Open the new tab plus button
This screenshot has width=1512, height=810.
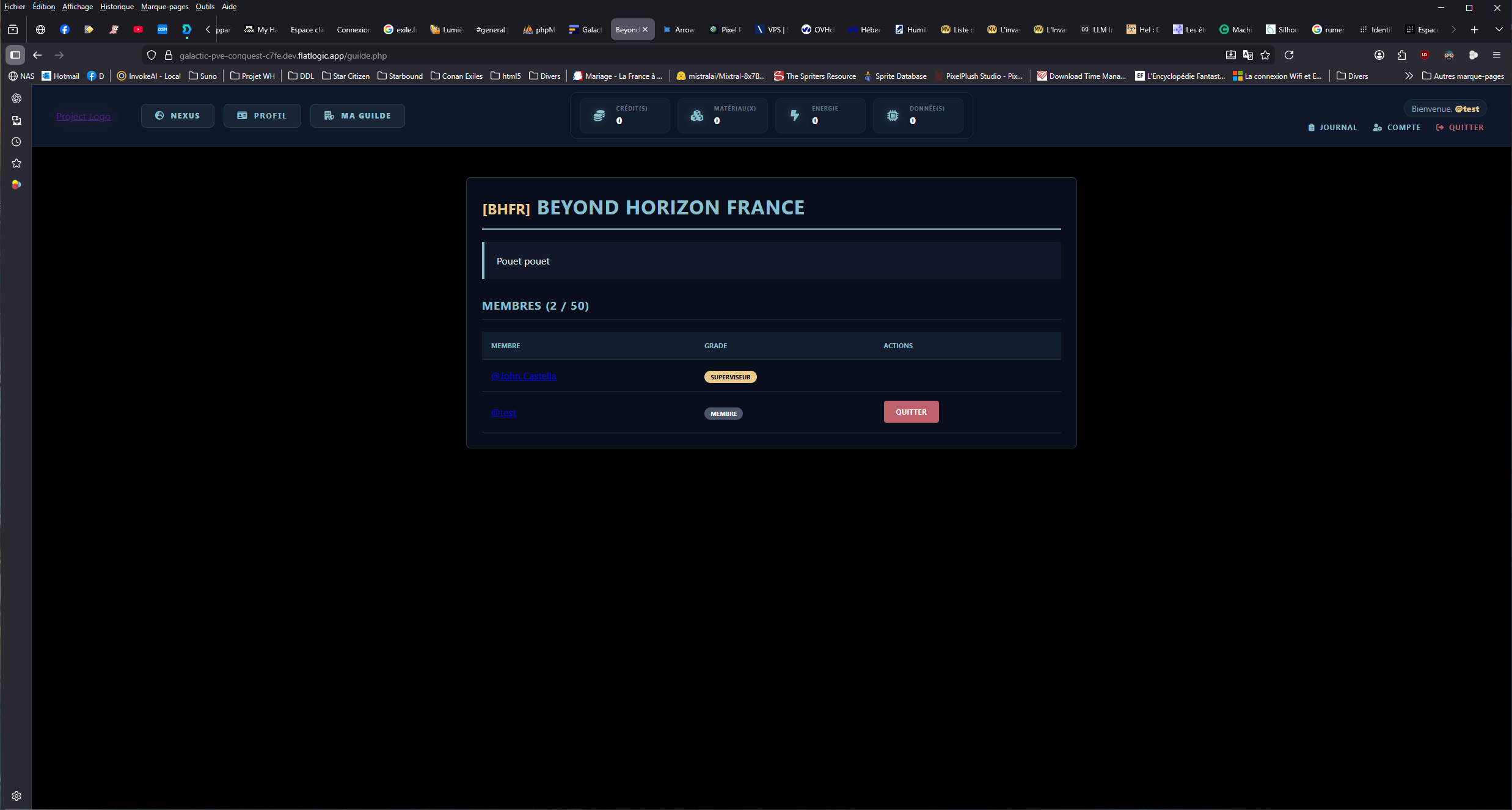[x=1474, y=29]
